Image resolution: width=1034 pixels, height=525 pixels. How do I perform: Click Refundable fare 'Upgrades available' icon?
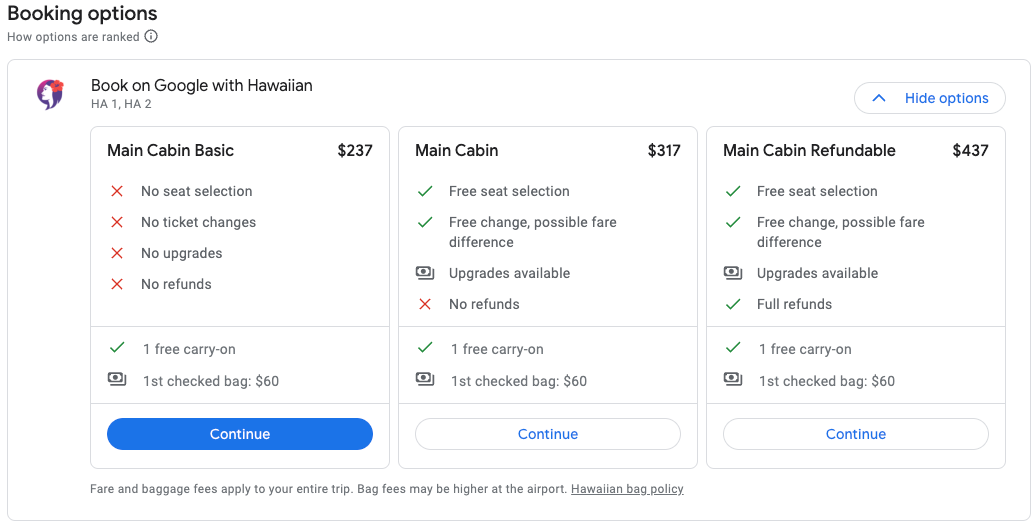tap(733, 273)
